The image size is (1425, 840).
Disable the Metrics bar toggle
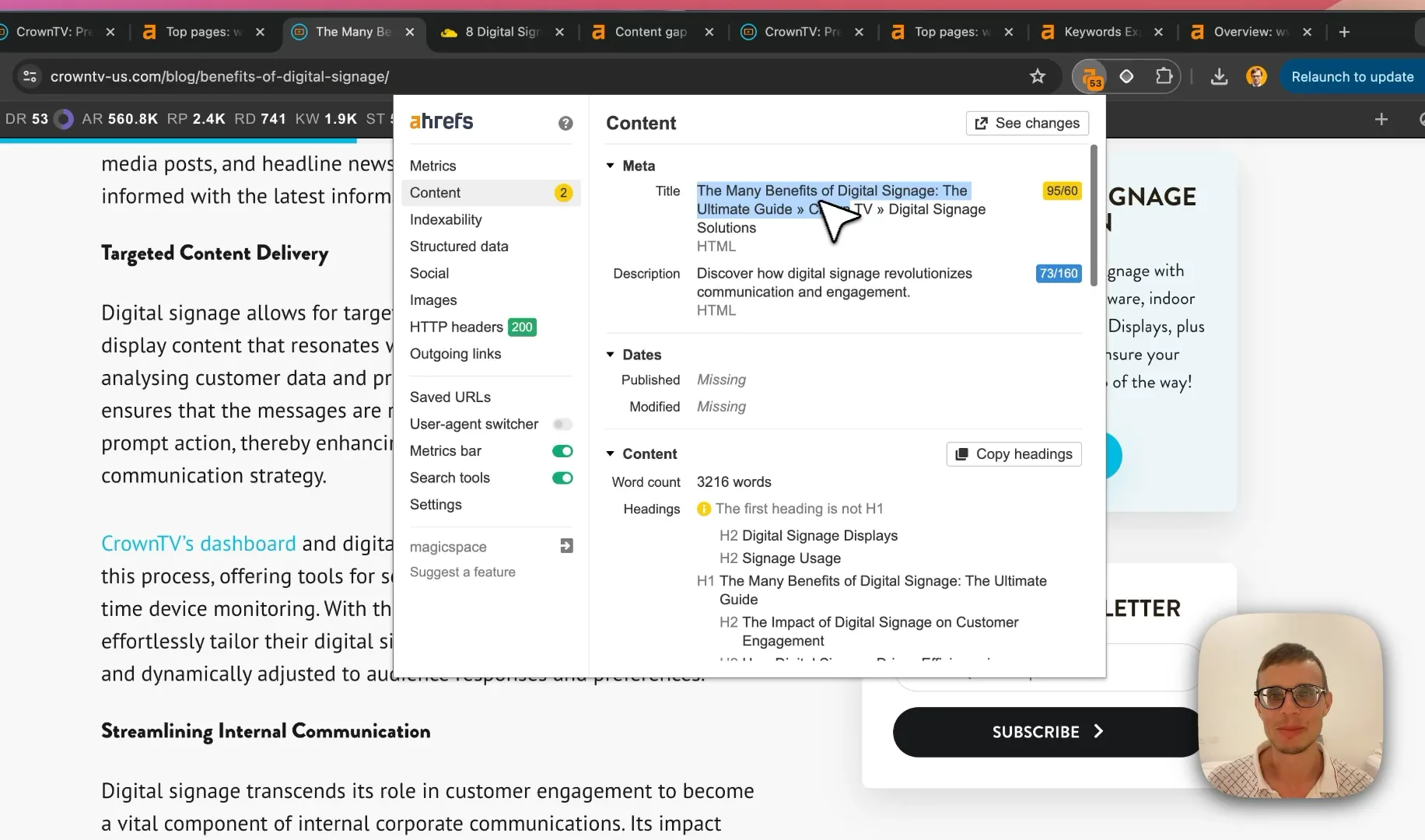tap(562, 451)
